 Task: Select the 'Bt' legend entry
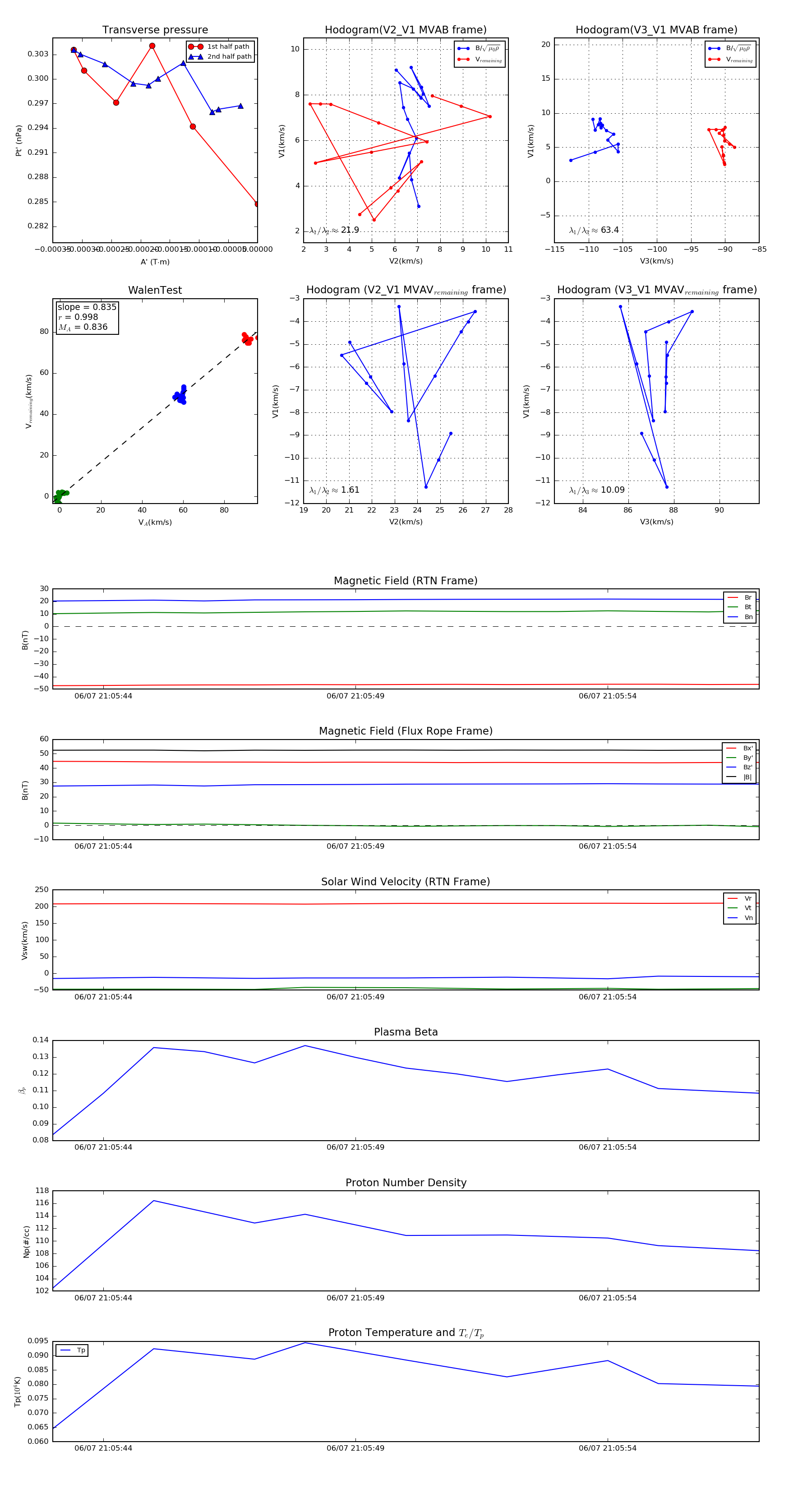[740, 607]
